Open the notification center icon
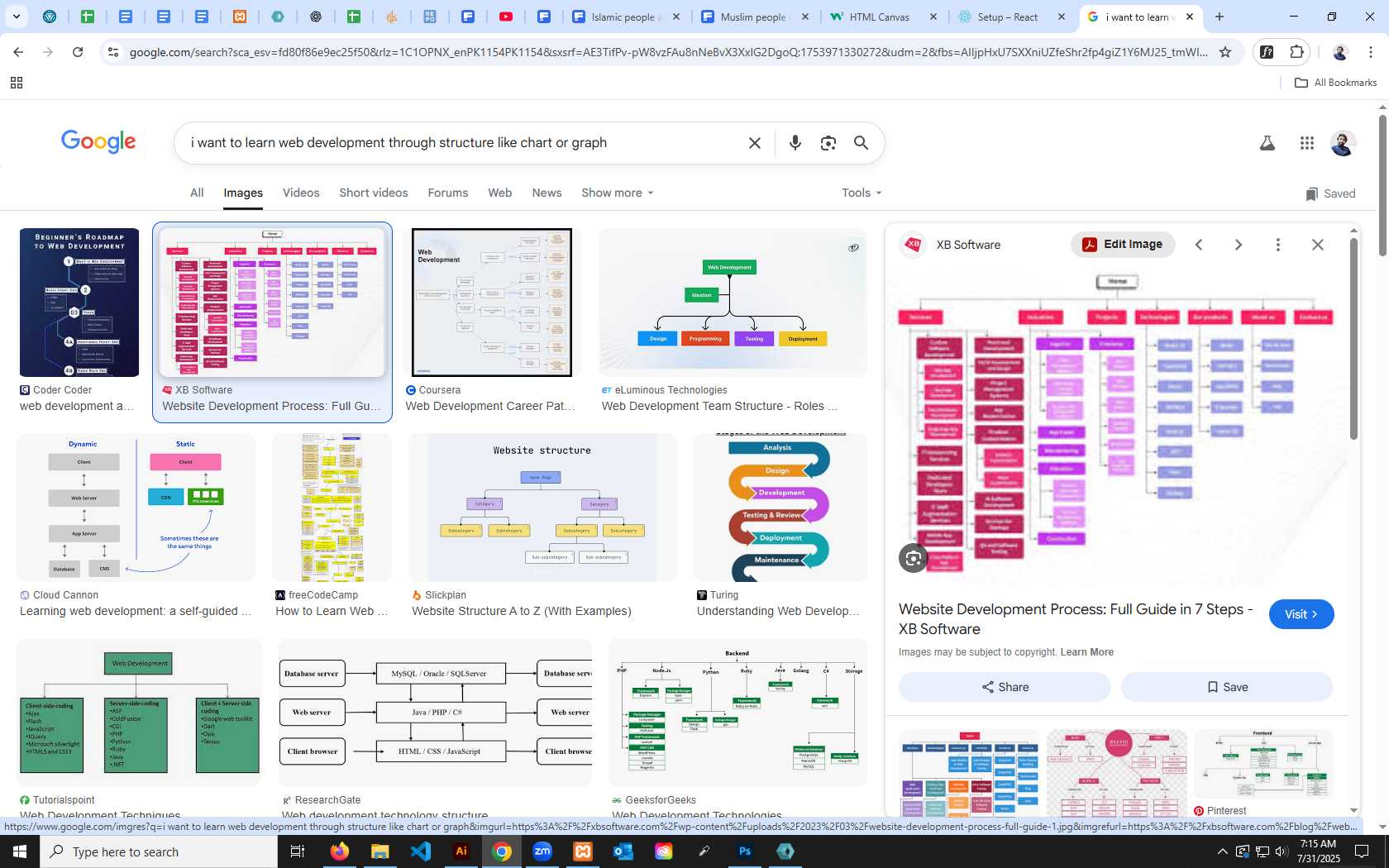The image size is (1389, 868). coord(1362,851)
